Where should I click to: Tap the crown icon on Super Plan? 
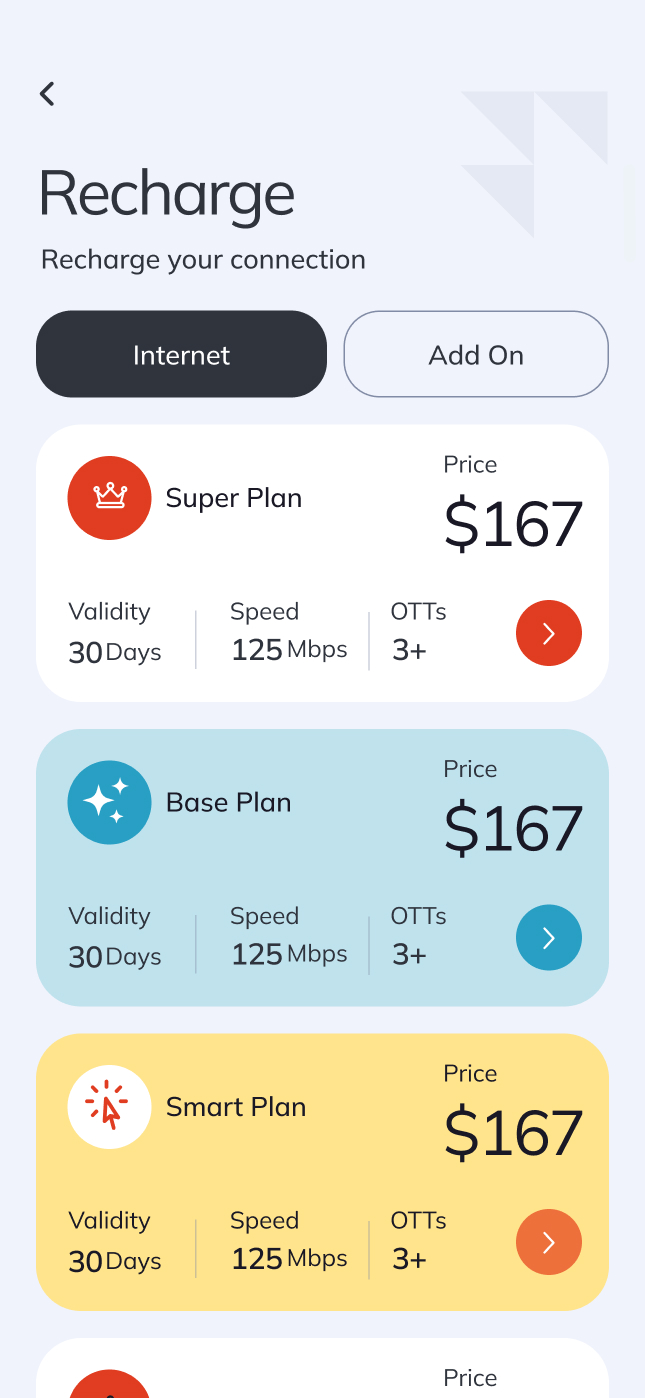click(109, 497)
